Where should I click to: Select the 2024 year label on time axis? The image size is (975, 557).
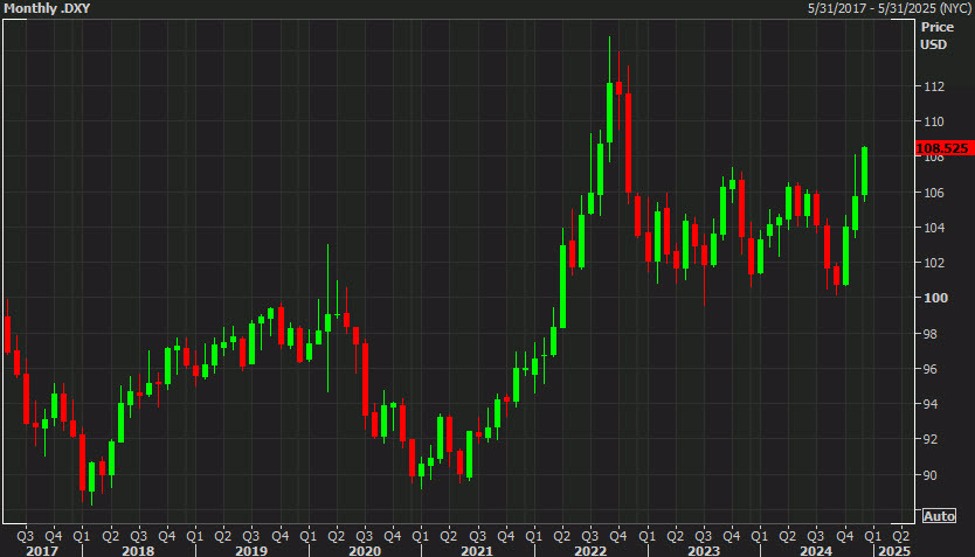[x=815, y=549]
